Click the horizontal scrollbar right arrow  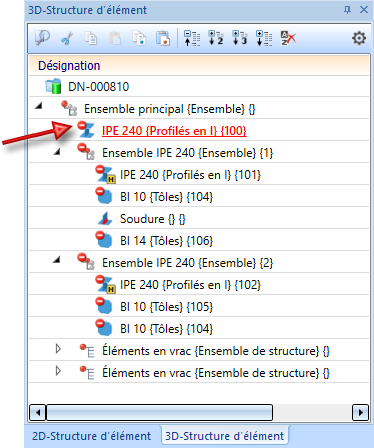(x=360, y=413)
